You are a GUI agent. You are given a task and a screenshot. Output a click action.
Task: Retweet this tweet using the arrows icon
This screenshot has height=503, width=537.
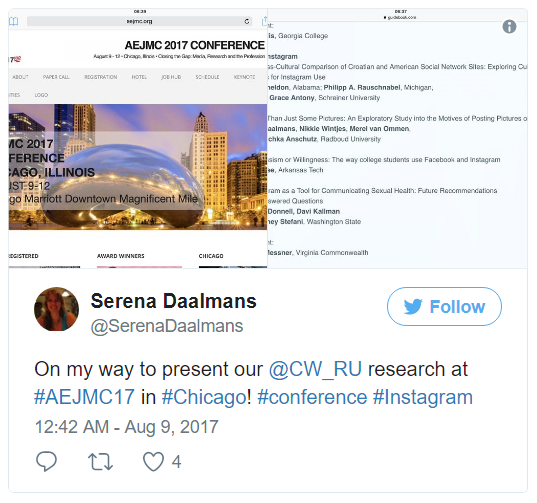coord(100,462)
